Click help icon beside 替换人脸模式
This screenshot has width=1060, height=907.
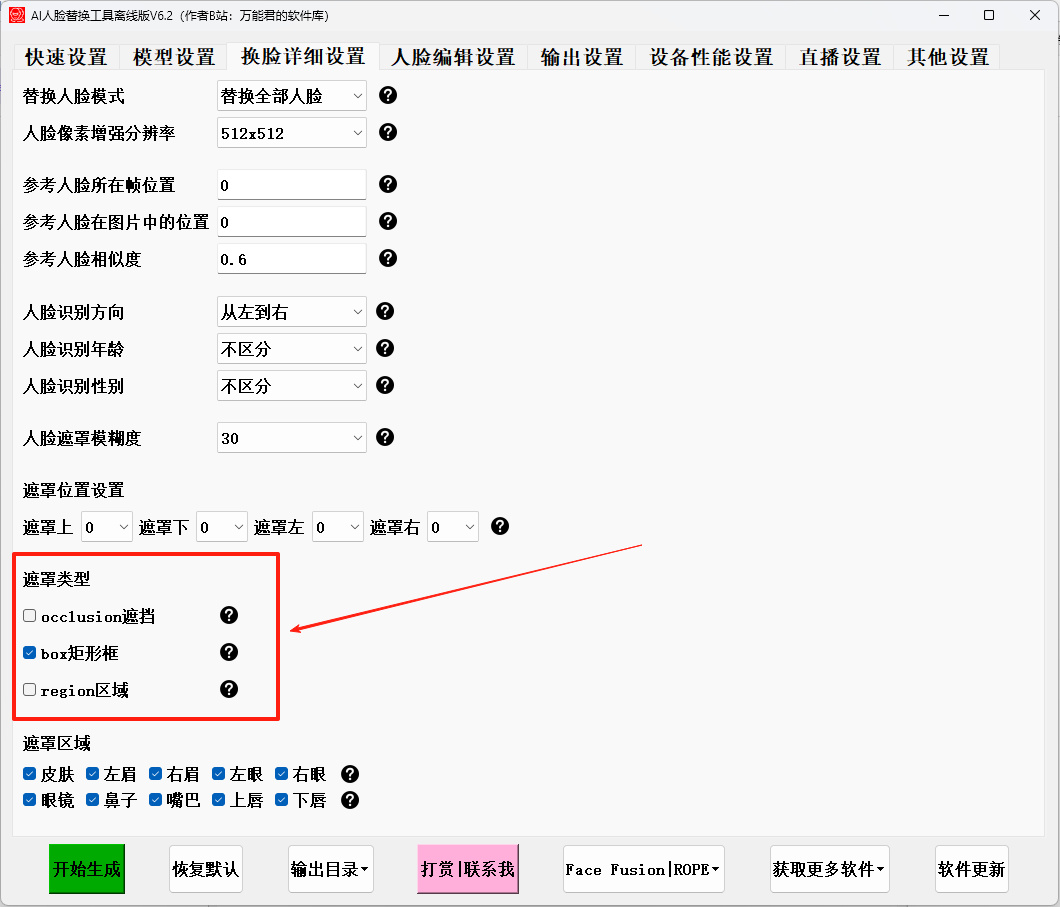[x=388, y=95]
